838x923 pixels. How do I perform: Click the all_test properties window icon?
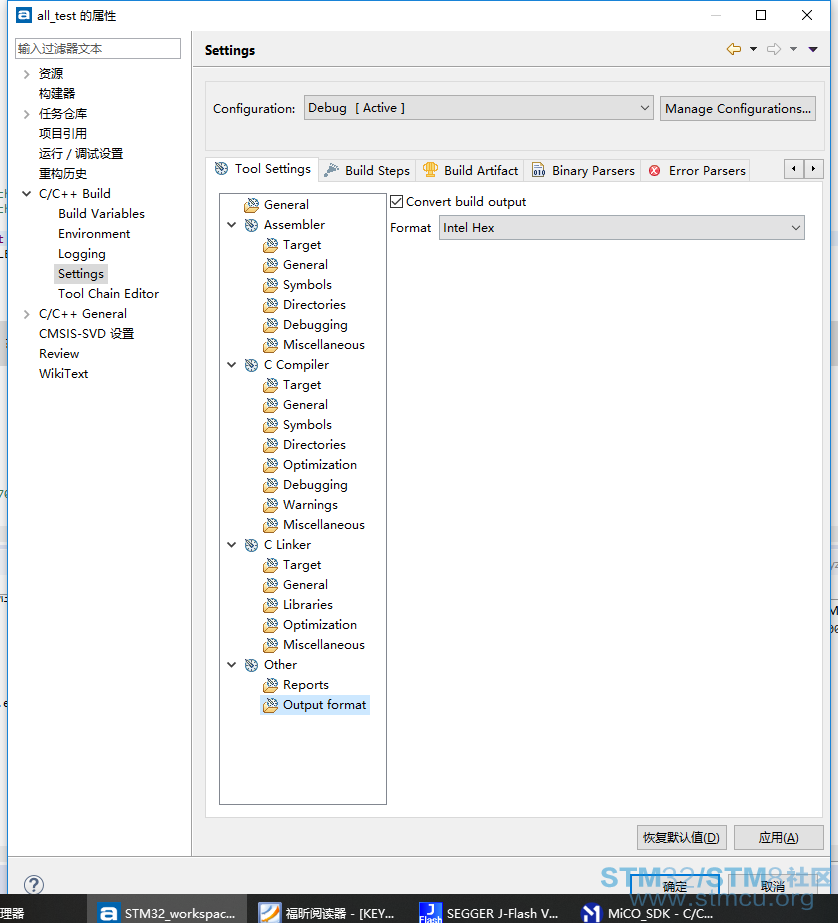pos(24,15)
